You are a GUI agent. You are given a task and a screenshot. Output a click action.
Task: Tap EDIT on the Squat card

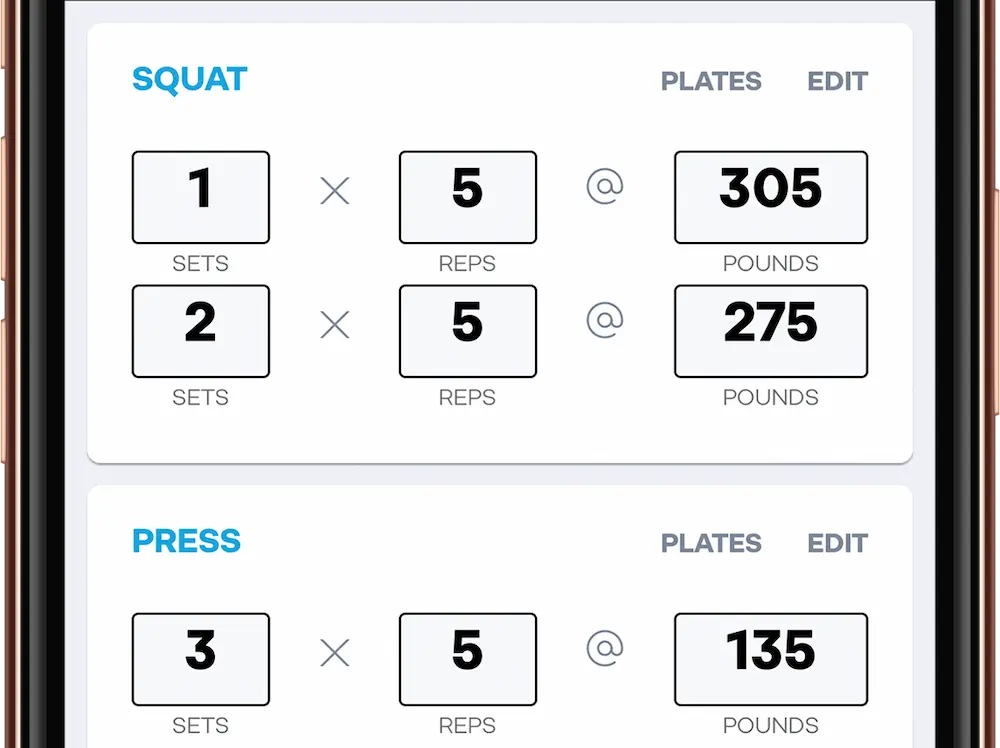point(837,81)
